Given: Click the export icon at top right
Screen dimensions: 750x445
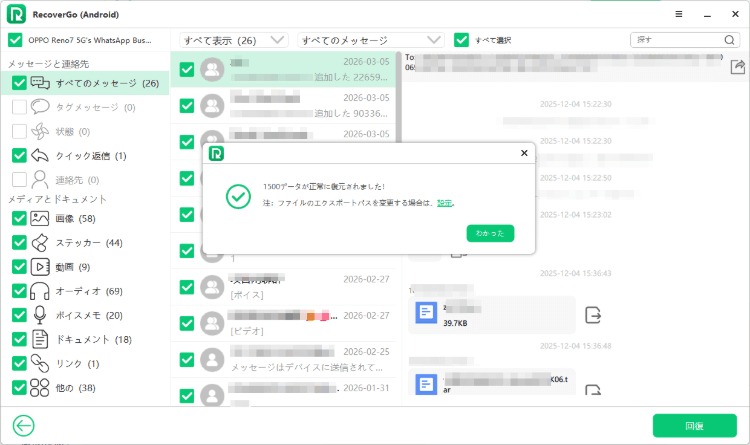Looking at the screenshot, I should point(737,67).
